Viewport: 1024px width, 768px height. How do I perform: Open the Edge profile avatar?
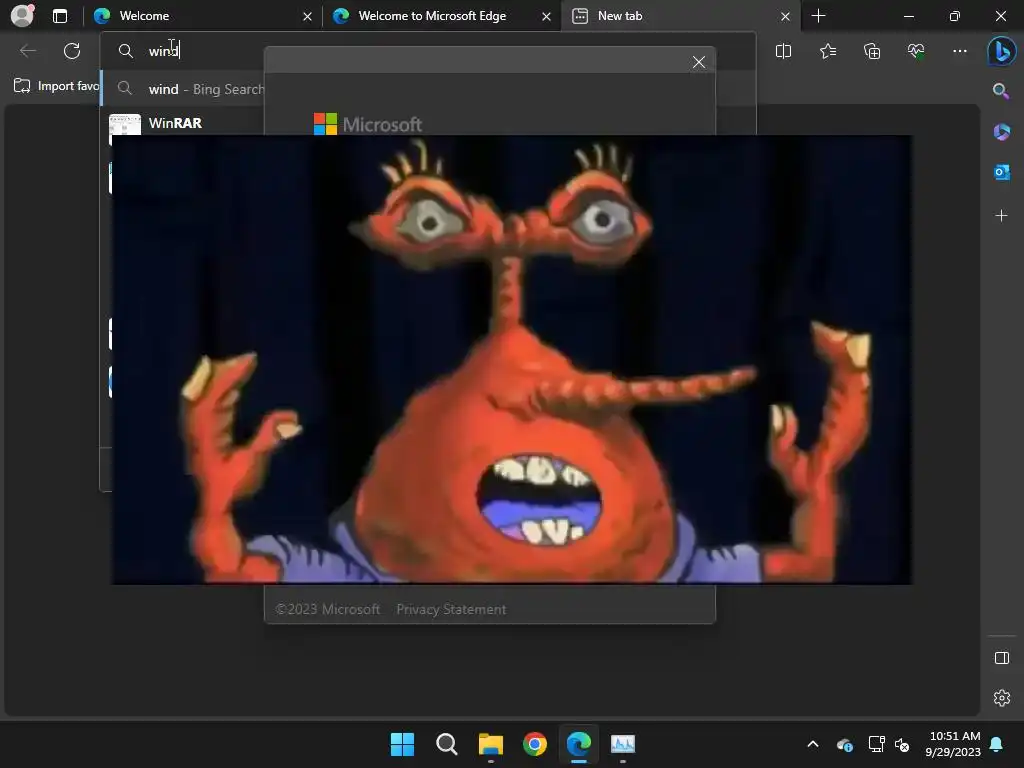23,16
